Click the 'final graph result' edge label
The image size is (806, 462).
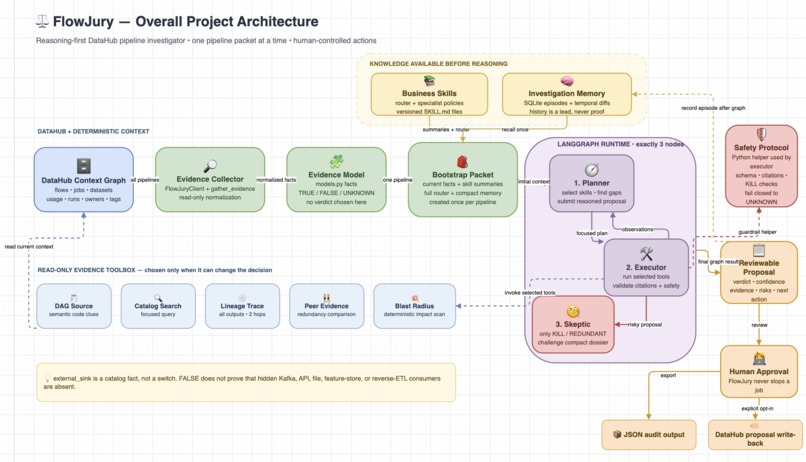click(x=718, y=262)
